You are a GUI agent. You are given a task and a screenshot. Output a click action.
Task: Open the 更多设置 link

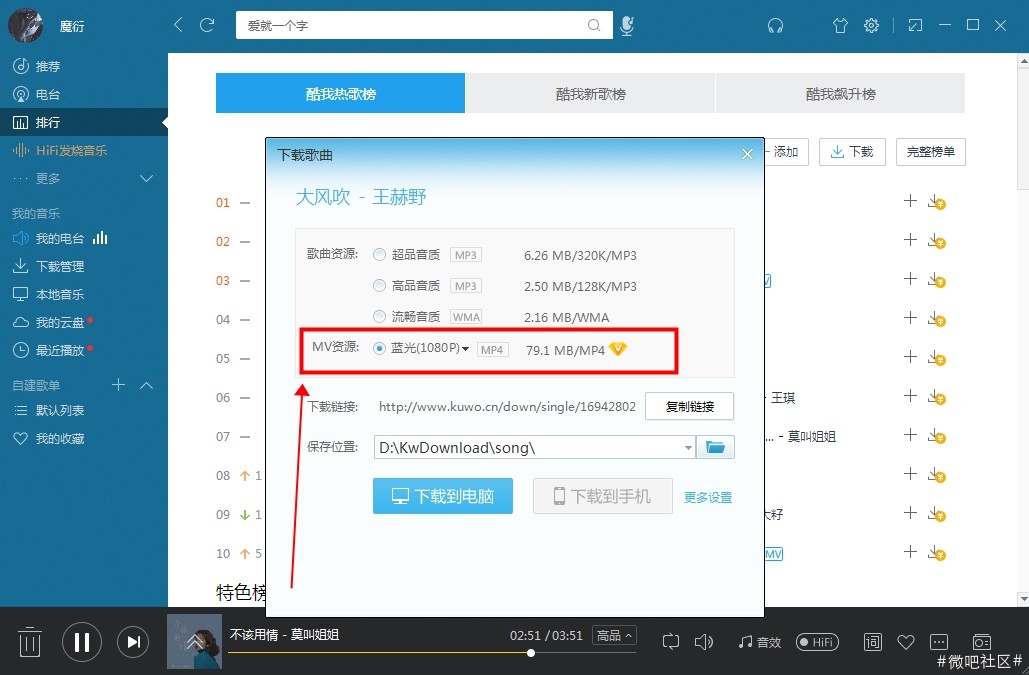(708, 497)
